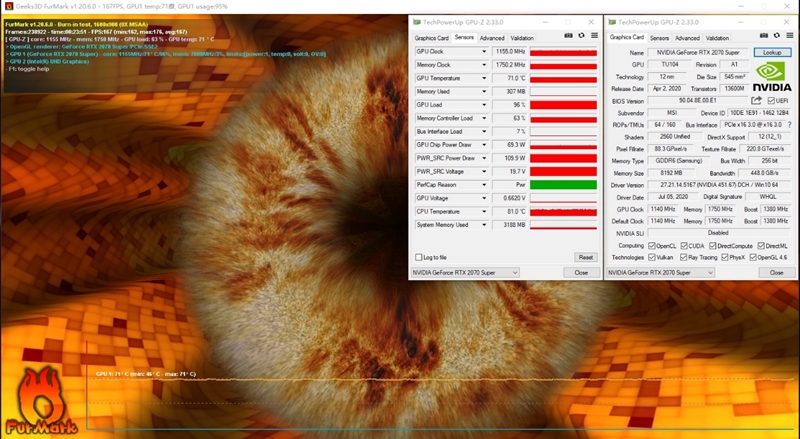Image resolution: width=800 pixels, height=439 pixels.
Task: Click BIOS export share icon next to UEFI
Action: [x=757, y=101]
